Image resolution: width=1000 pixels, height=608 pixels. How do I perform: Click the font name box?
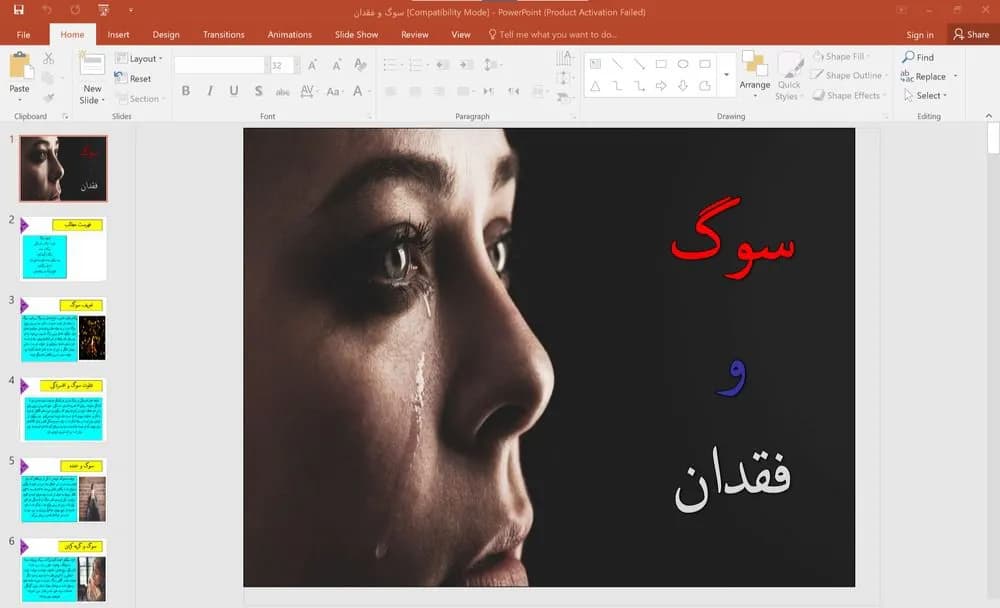coord(219,65)
